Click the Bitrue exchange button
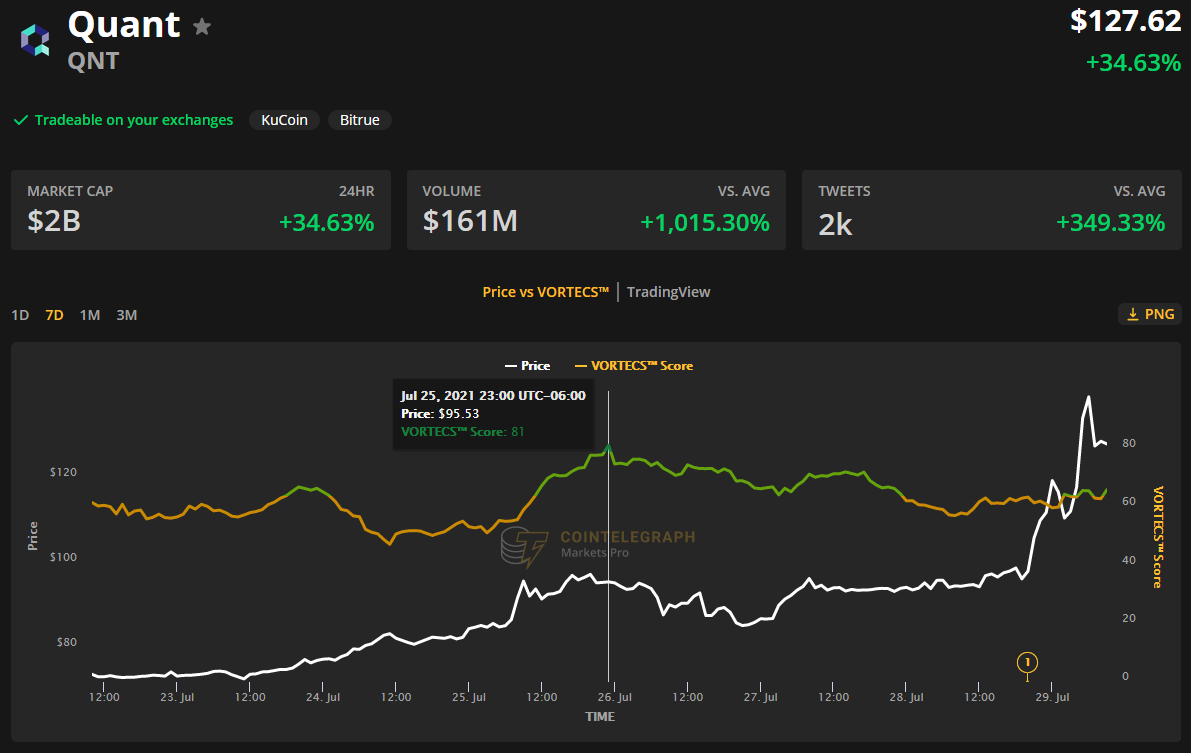This screenshot has height=753, width=1191. pyautogui.click(x=359, y=120)
